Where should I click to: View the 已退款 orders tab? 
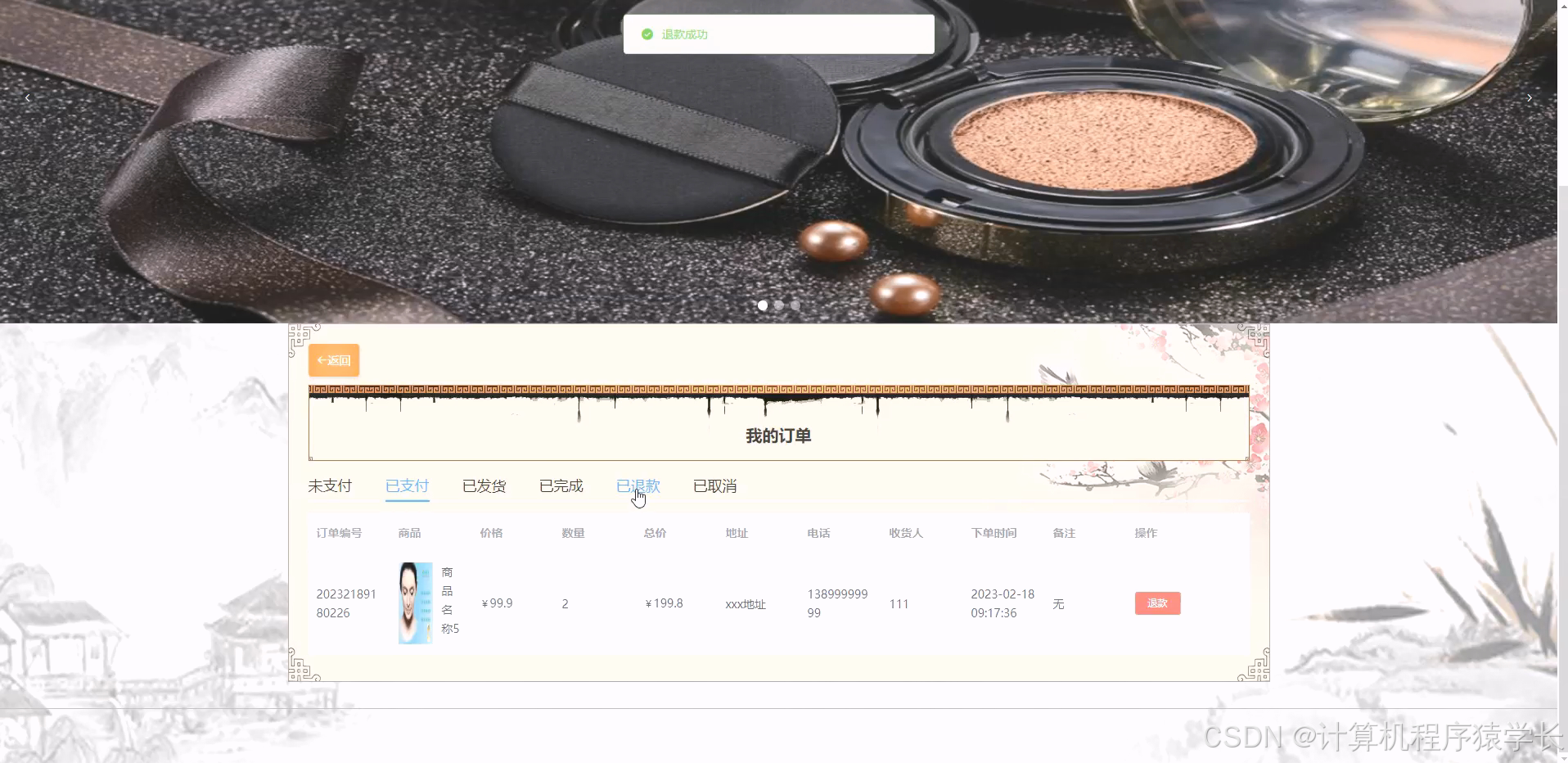tap(638, 486)
